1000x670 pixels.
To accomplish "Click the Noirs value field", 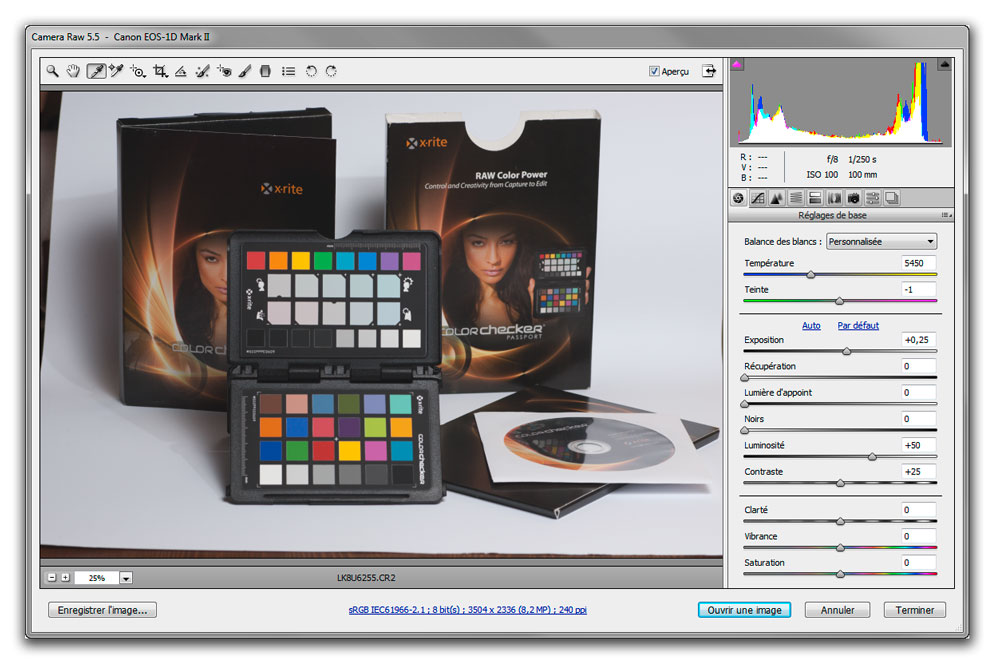I will (918, 419).
